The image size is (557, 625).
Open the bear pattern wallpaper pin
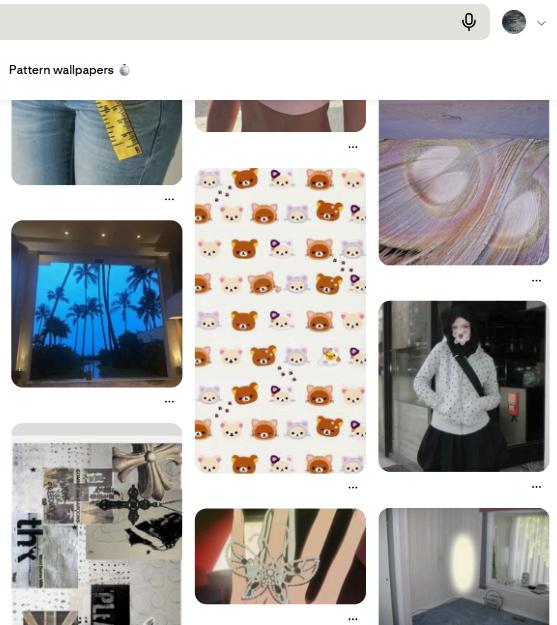280,321
